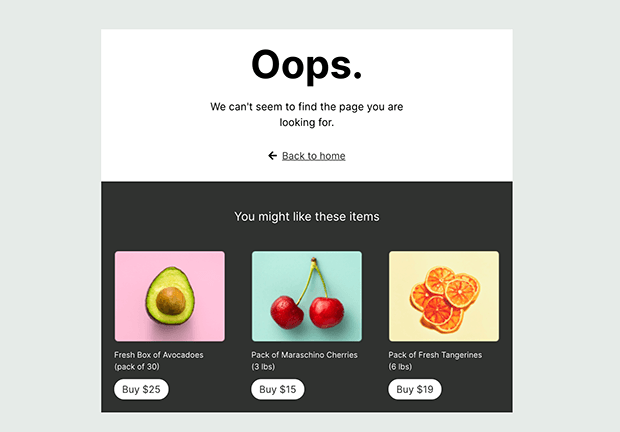Click the Oops. heading
Screen dimensions: 620x432
pyautogui.click(x=307, y=65)
